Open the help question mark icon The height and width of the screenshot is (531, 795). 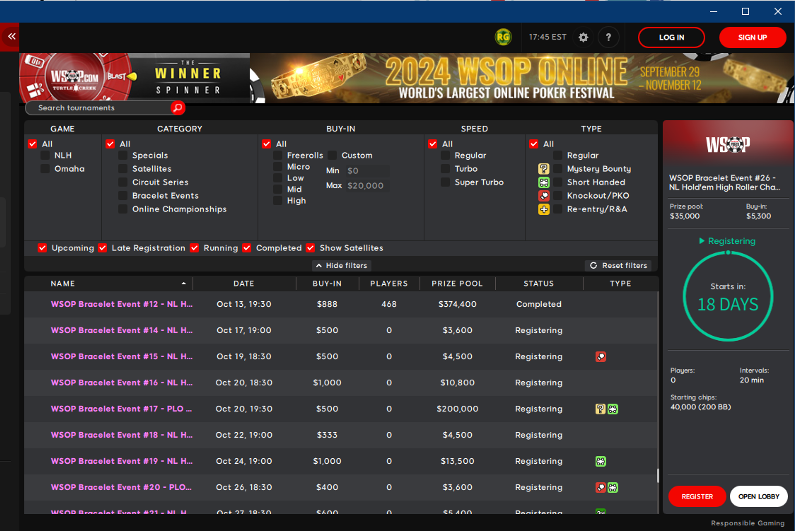(x=608, y=37)
